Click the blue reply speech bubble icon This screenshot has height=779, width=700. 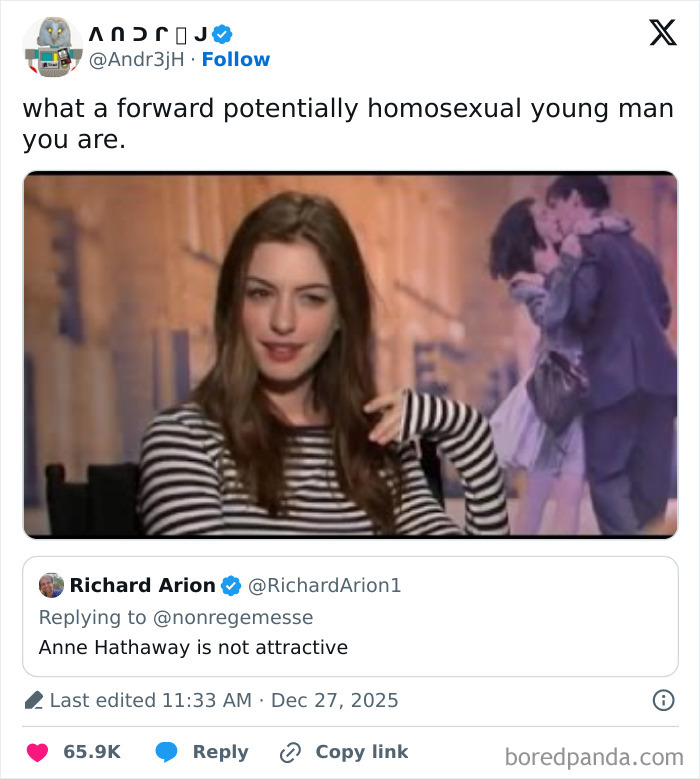pyautogui.click(x=166, y=752)
